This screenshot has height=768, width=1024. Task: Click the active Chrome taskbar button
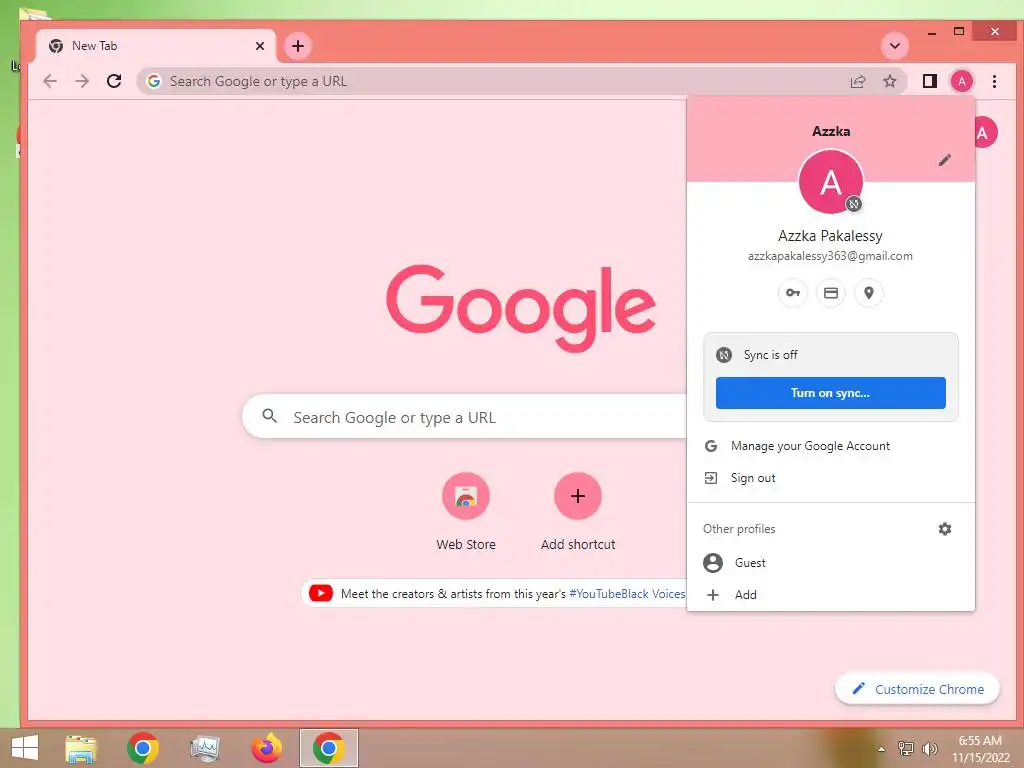[x=328, y=748]
